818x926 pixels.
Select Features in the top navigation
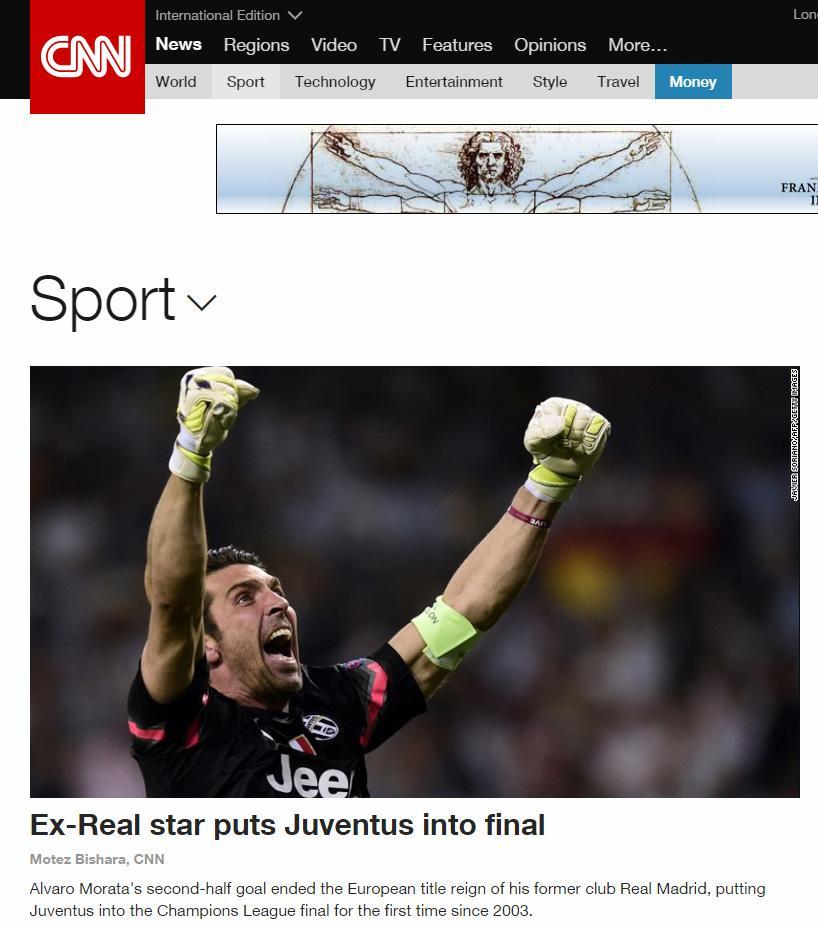457,45
